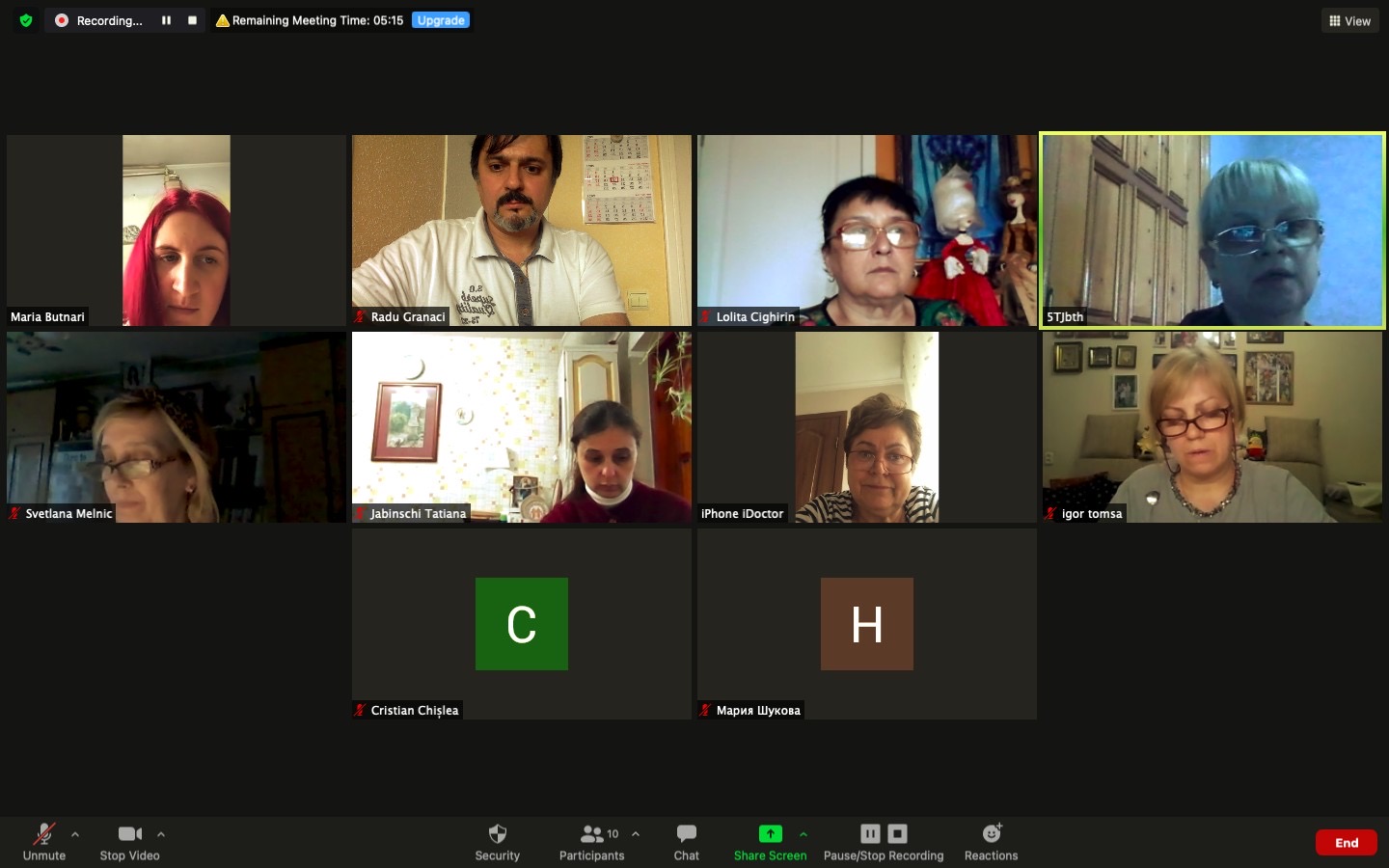
Task: Open the View layout menu
Action: point(1349,20)
